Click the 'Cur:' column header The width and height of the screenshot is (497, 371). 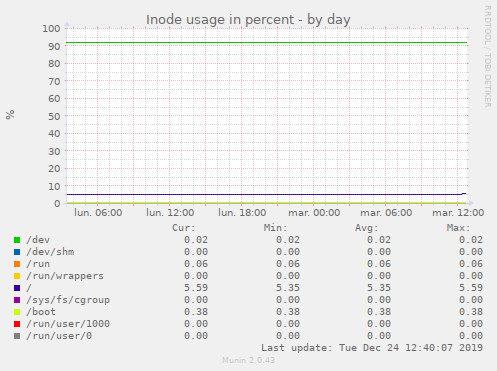coord(184,228)
